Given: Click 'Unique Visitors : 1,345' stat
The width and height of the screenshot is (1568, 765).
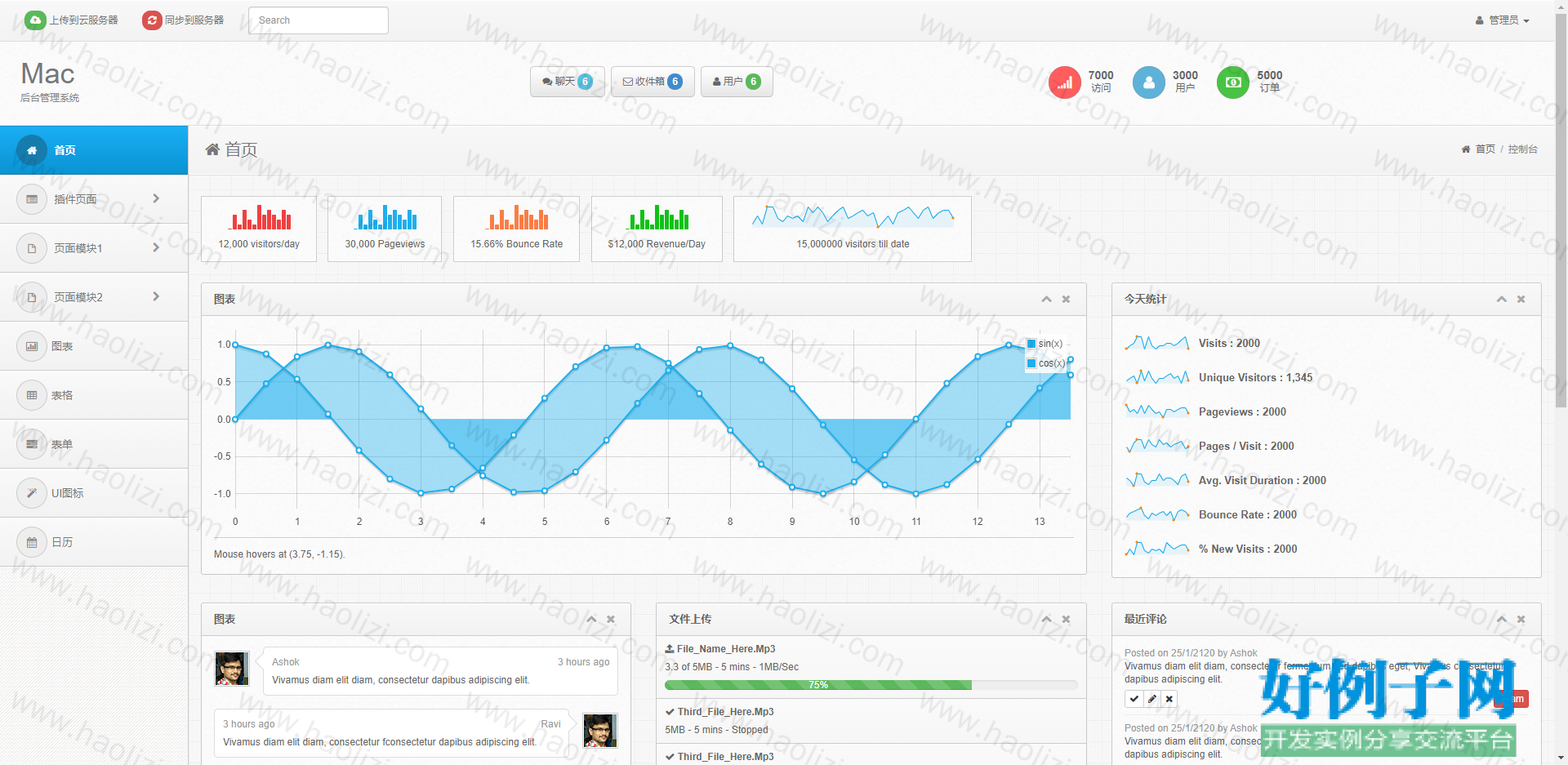Looking at the screenshot, I should (x=1255, y=378).
